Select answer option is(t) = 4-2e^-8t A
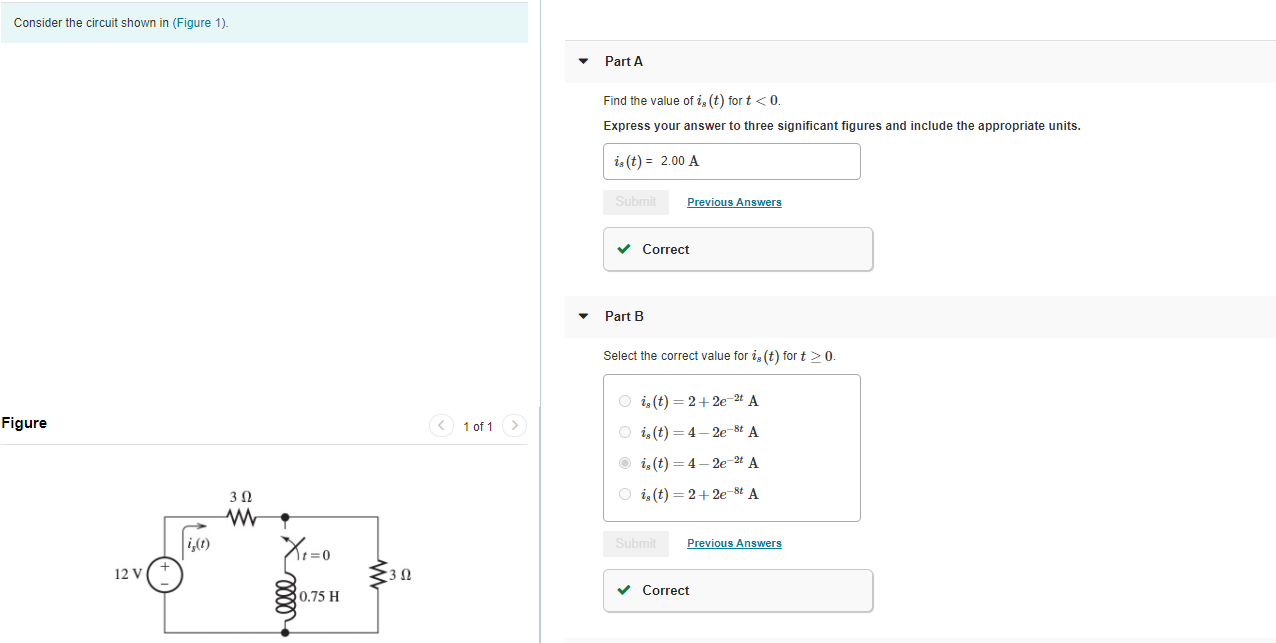 (x=624, y=432)
